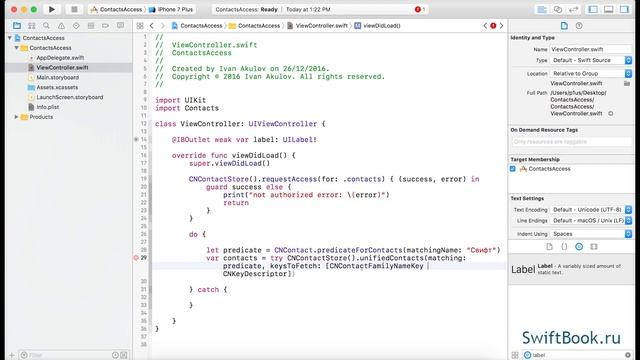640x360 pixels.
Task: Jump to previous issue
Action: tap(485, 26)
